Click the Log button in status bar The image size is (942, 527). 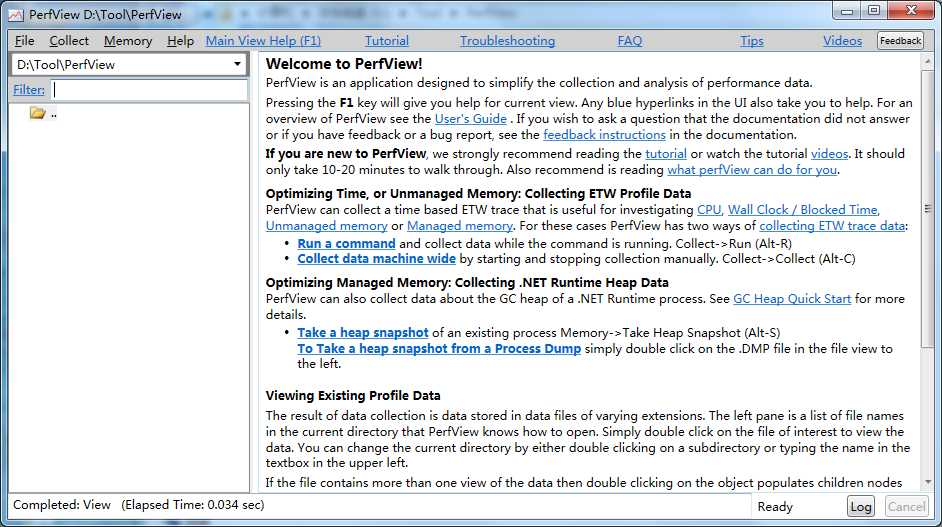pyautogui.click(x=860, y=506)
